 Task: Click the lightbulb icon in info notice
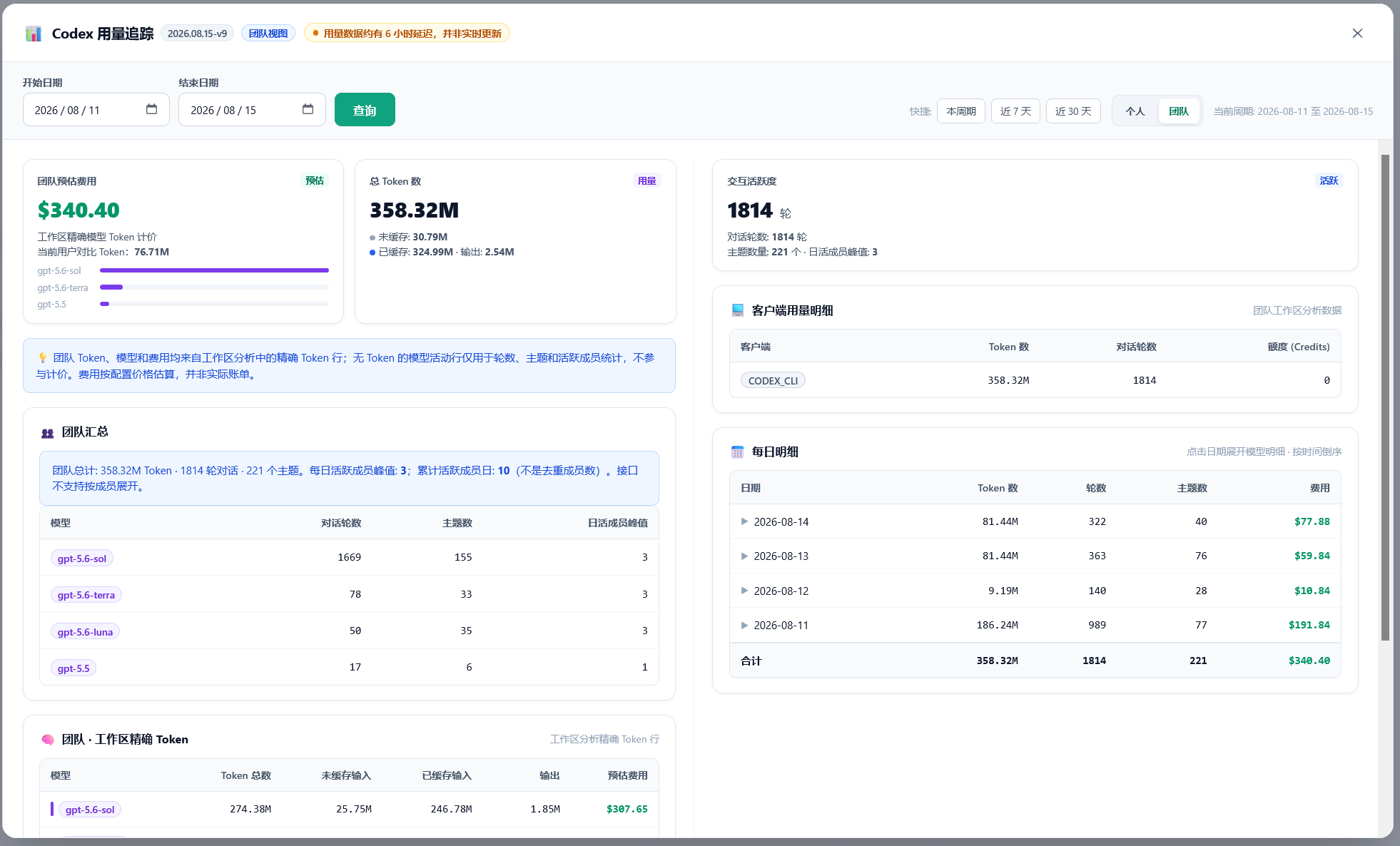[43, 358]
